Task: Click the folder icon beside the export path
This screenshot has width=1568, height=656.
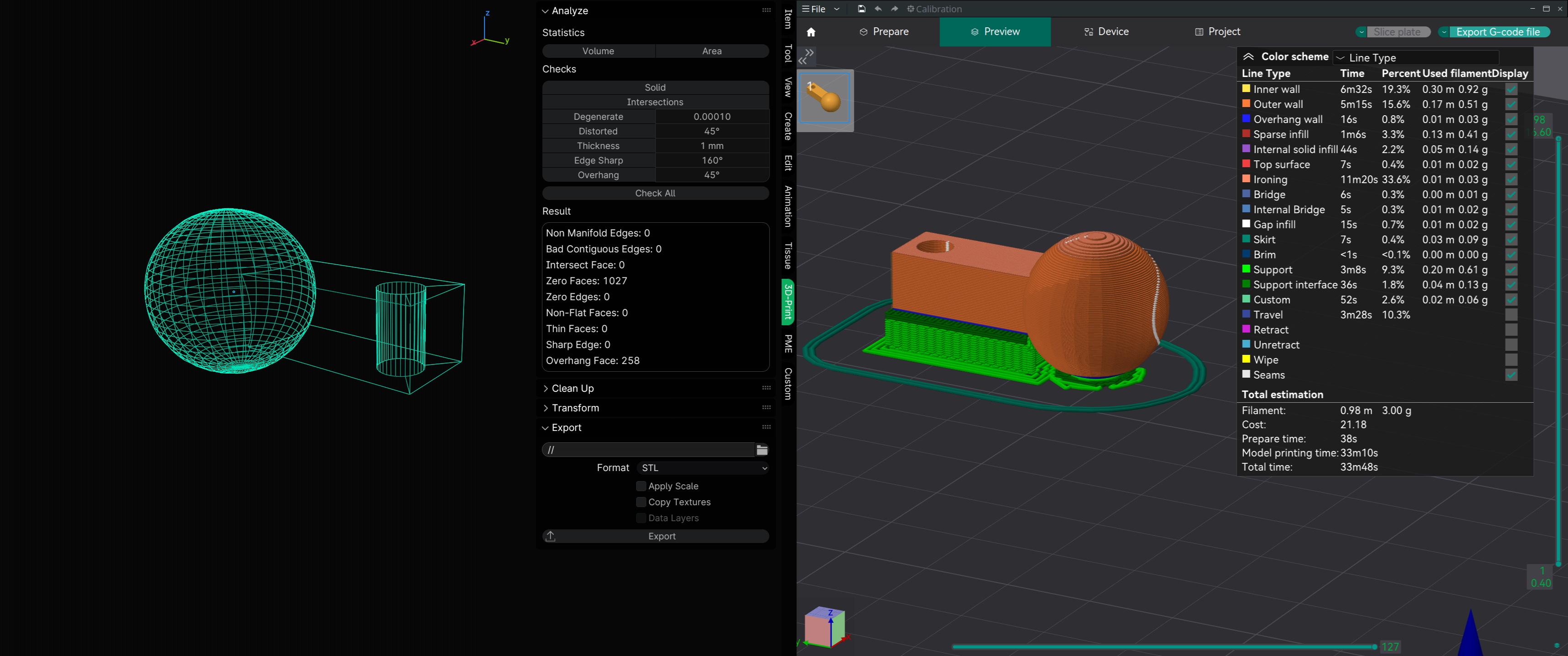Action: (x=762, y=450)
